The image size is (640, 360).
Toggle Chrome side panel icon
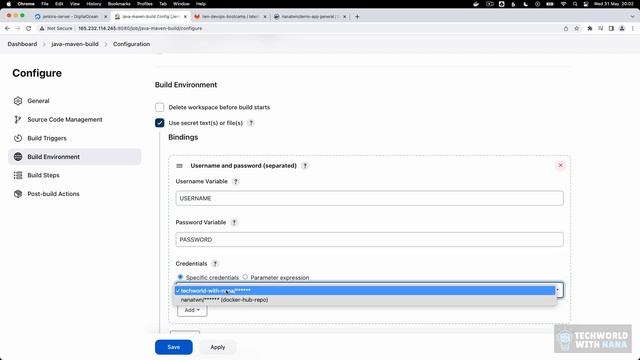611,28
